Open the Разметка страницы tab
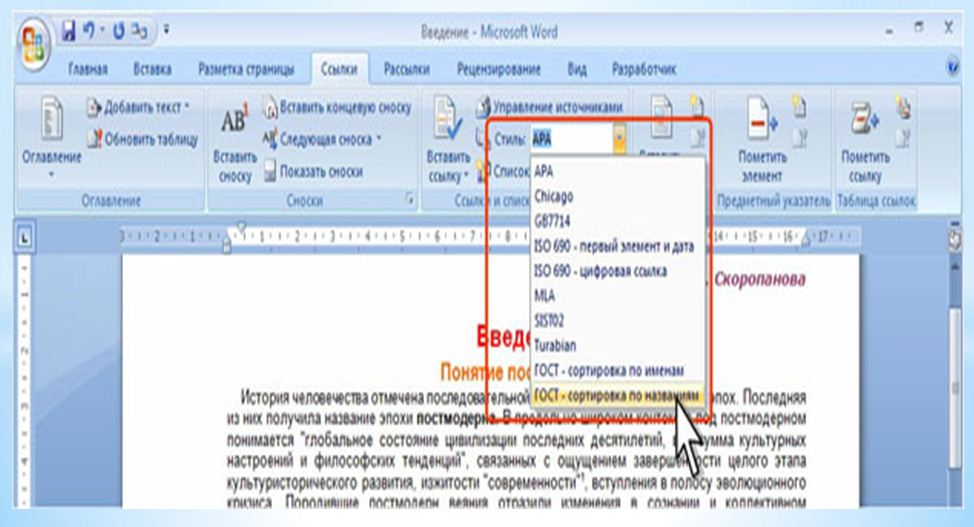Screen dimensions: 974x527 coord(246,69)
